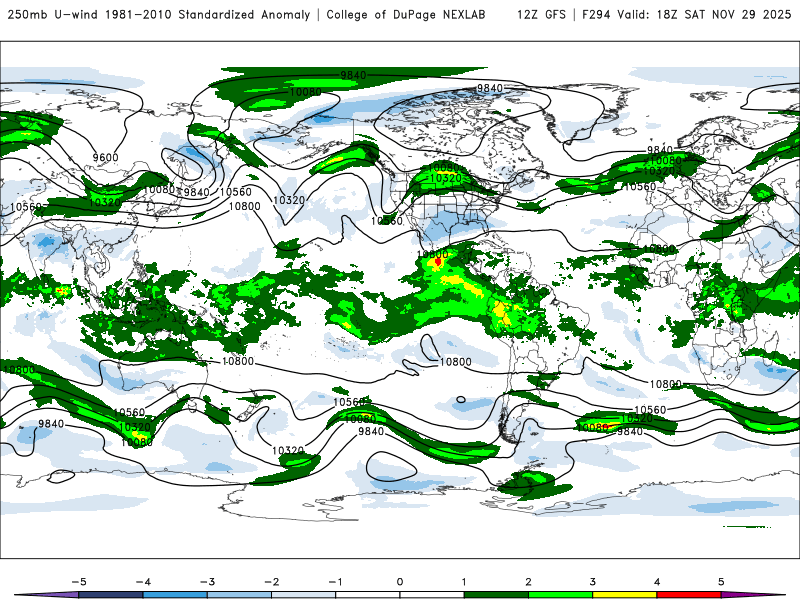Click the '12Z GFS' model run label
The width and height of the screenshot is (800, 600).
(x=541, y=15)
